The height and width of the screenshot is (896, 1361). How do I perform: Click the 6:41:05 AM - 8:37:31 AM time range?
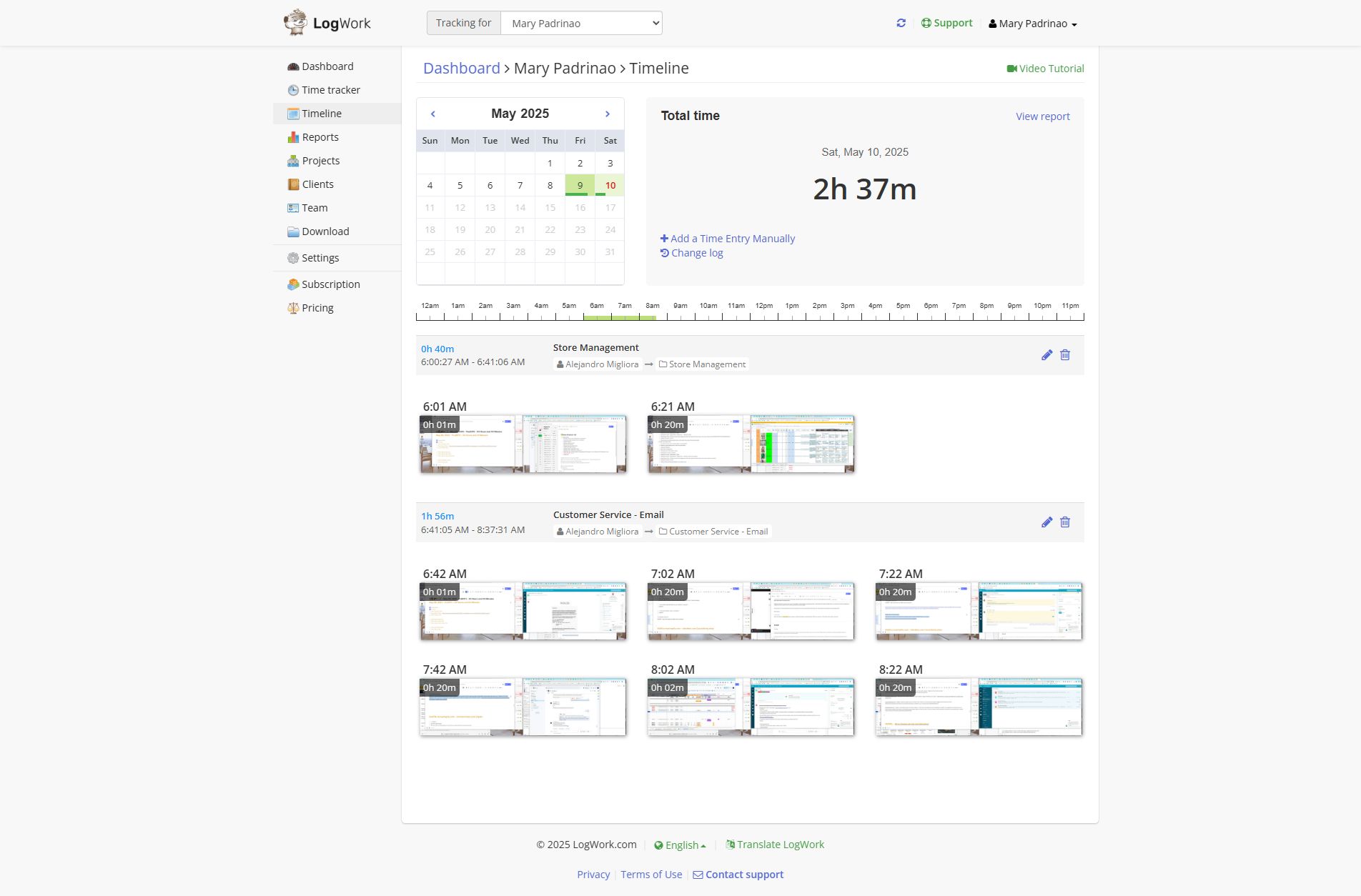coord(473,530)
